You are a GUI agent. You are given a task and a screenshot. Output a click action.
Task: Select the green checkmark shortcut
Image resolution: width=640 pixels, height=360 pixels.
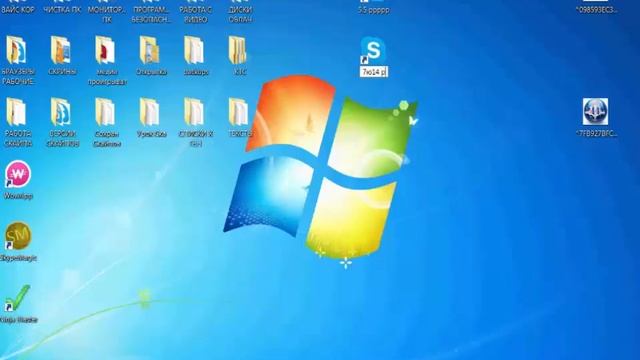tap(17, 298)
